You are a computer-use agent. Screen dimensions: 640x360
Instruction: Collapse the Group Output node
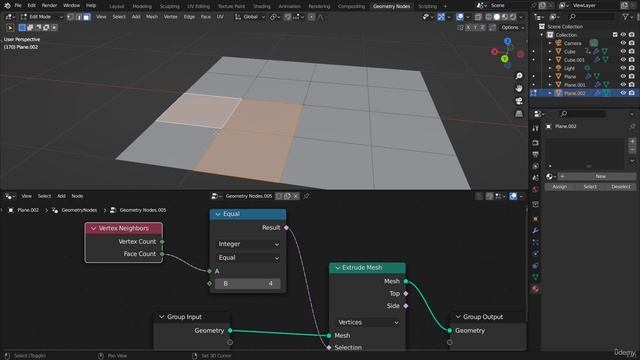click(x=458, y=317)
